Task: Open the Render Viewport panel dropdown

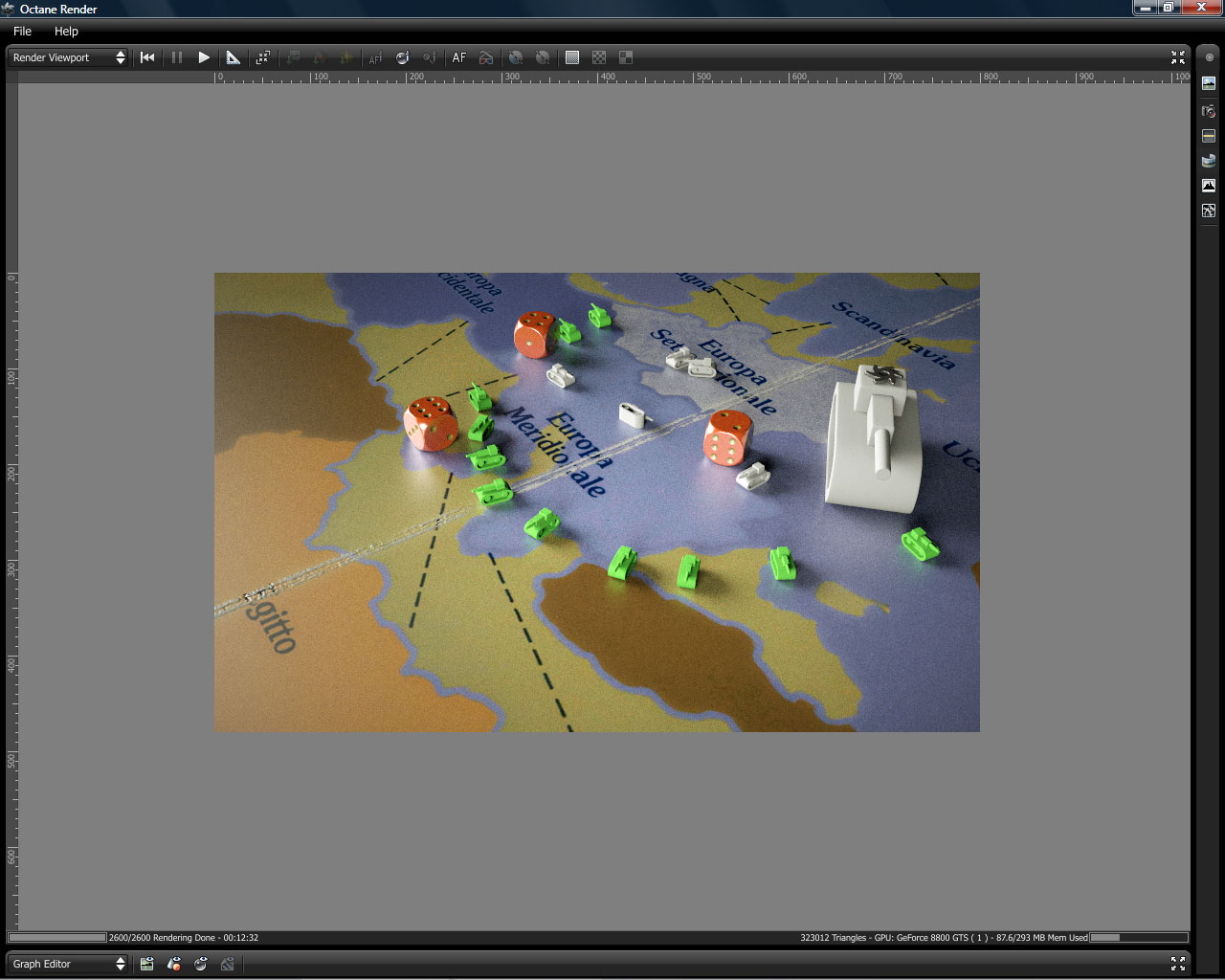Action: (68, 57)
